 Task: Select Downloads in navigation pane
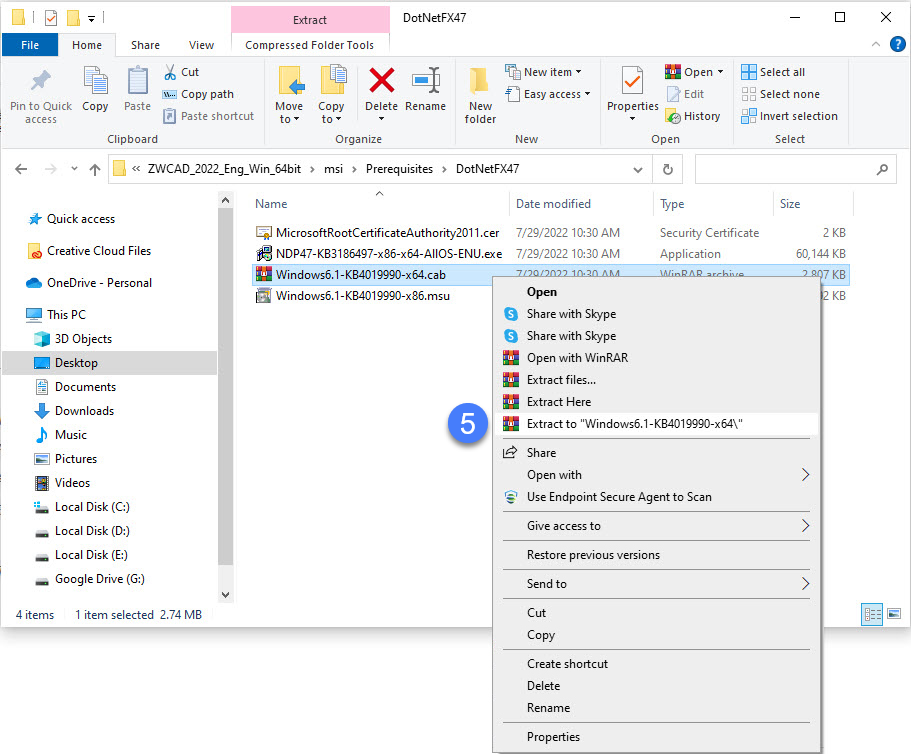(84, 411)
